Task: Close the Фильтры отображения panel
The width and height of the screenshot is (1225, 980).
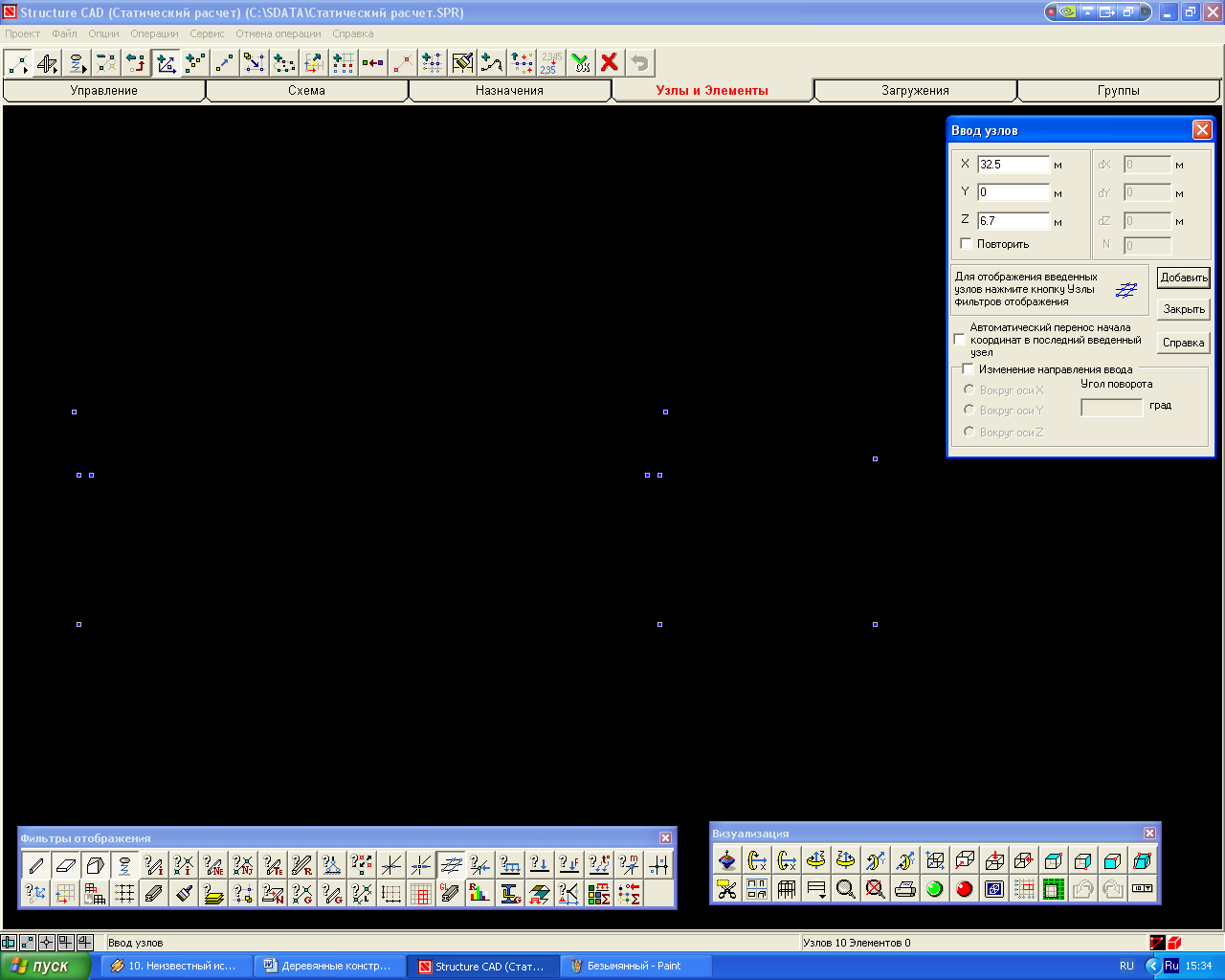Action: tap(665, 838)
